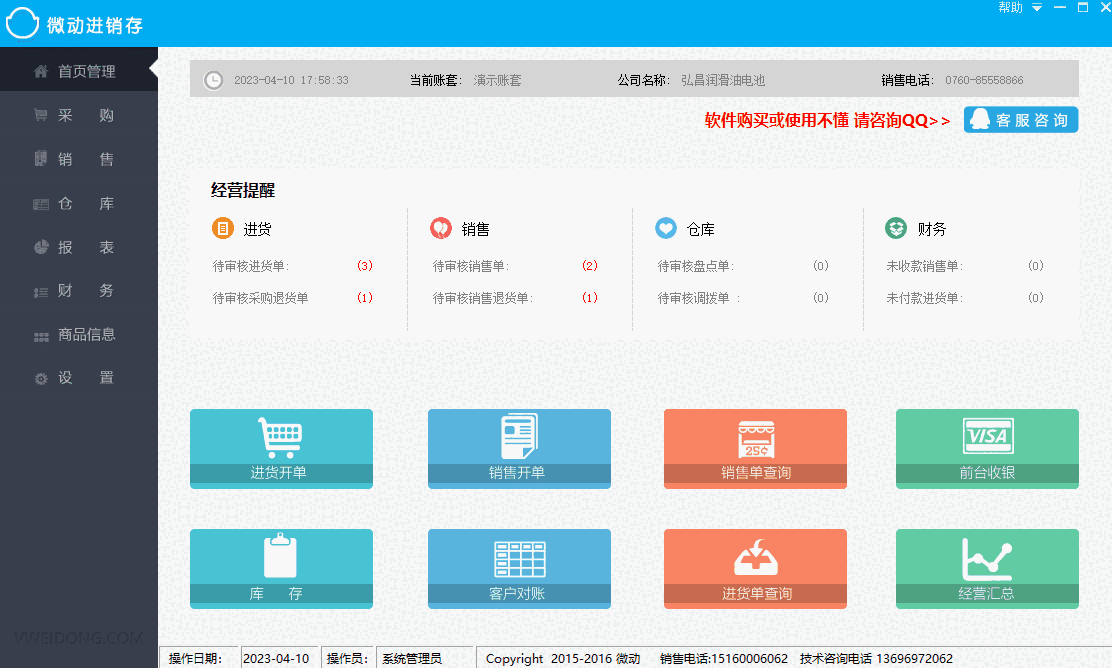
Task: Open 前台收银 using the VISA card icon
Action: pos(987,437)
